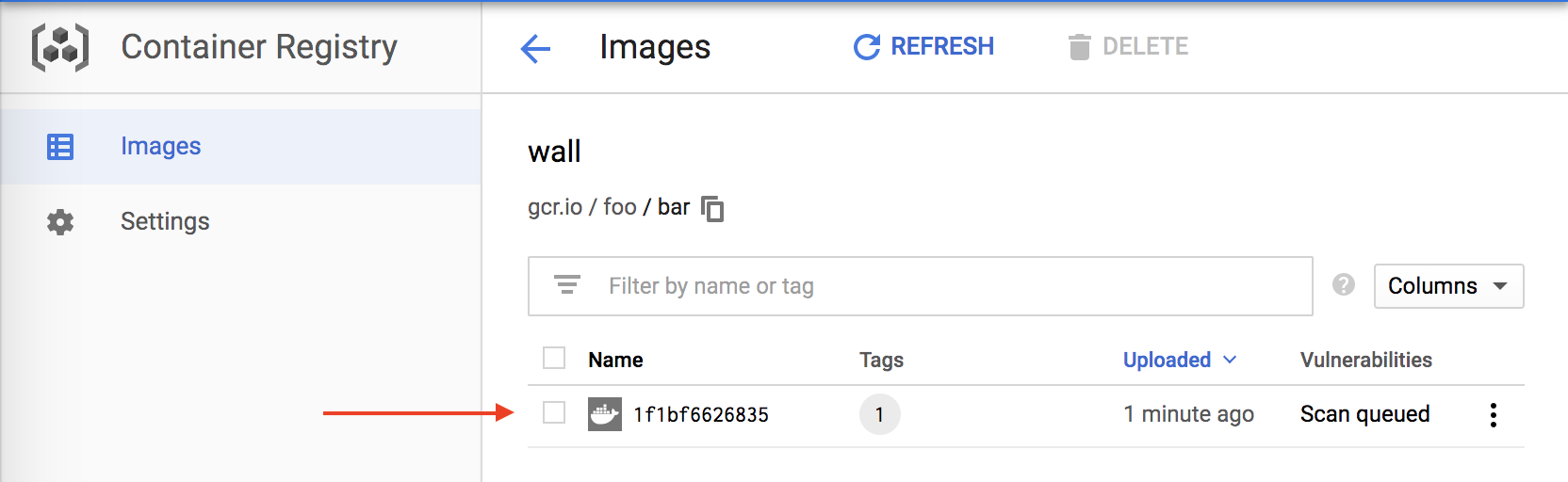
Task: Toggle sort order on Uploaded column
Action: pos(1179,360)
